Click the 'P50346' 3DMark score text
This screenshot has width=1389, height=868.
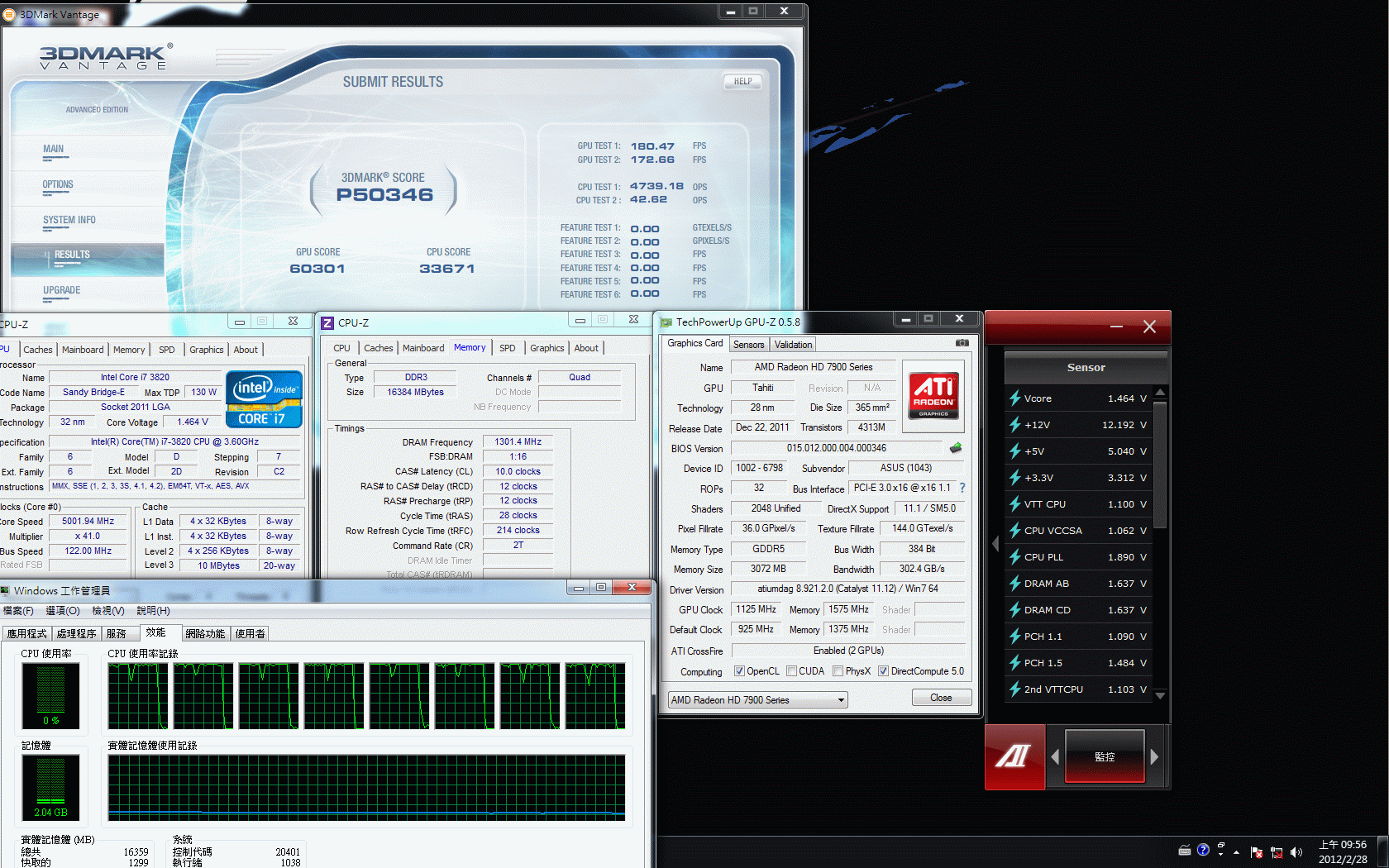click(384, 195)
